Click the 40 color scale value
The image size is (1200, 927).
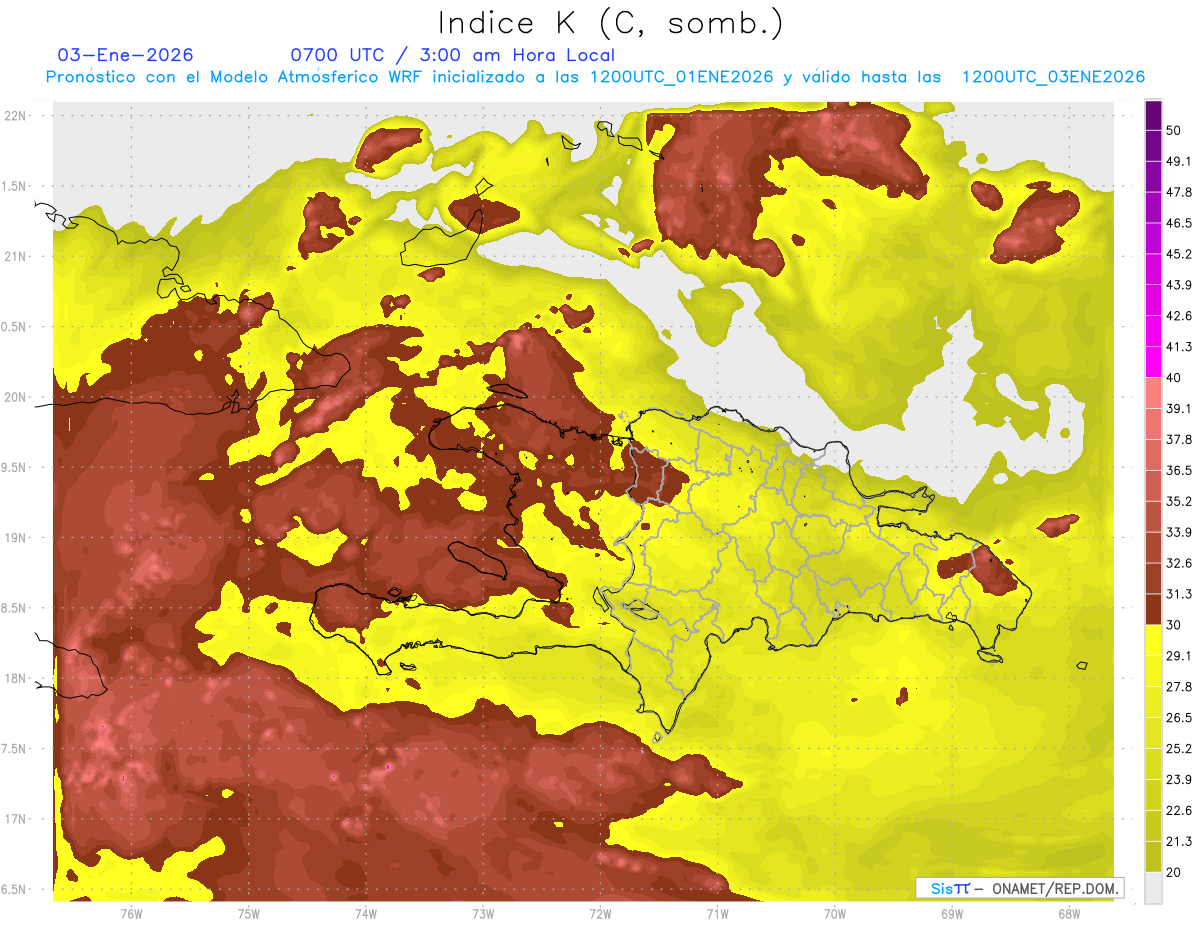coord(1174,378)
